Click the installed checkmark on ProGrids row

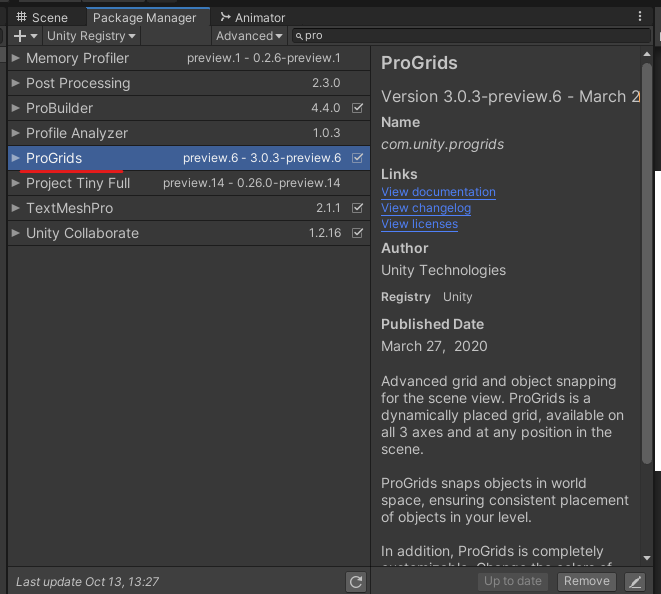click(x=358, y=158)
